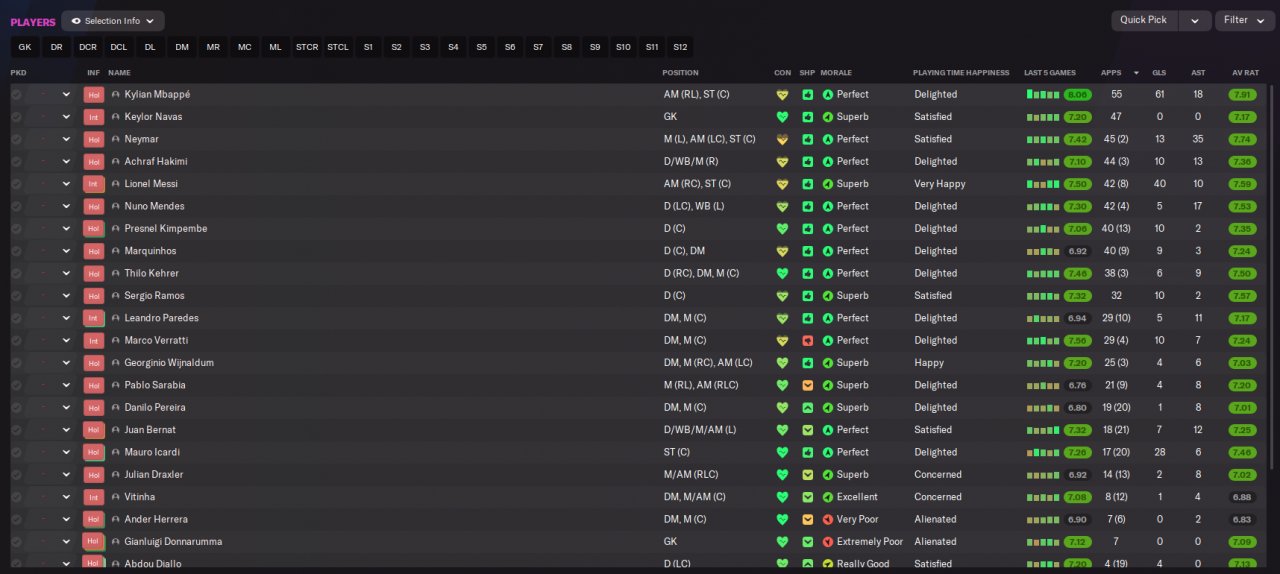Click Kylian Mbappé's condition heart icon
This screenshot has height=574, width=1280.
point(782,95)
